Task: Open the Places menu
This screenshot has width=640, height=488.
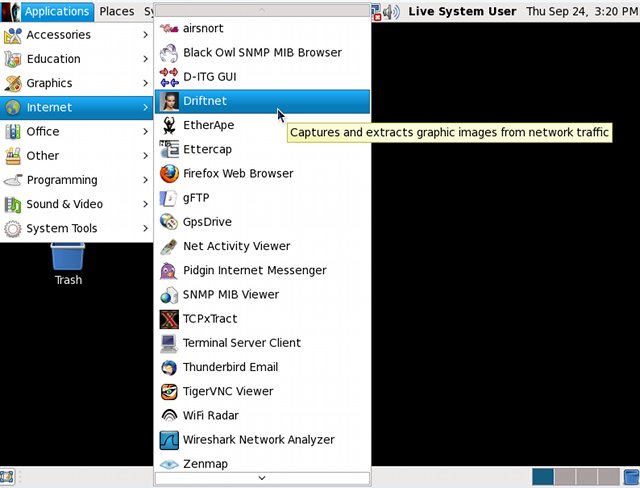Action: click(x=117, y=11)
